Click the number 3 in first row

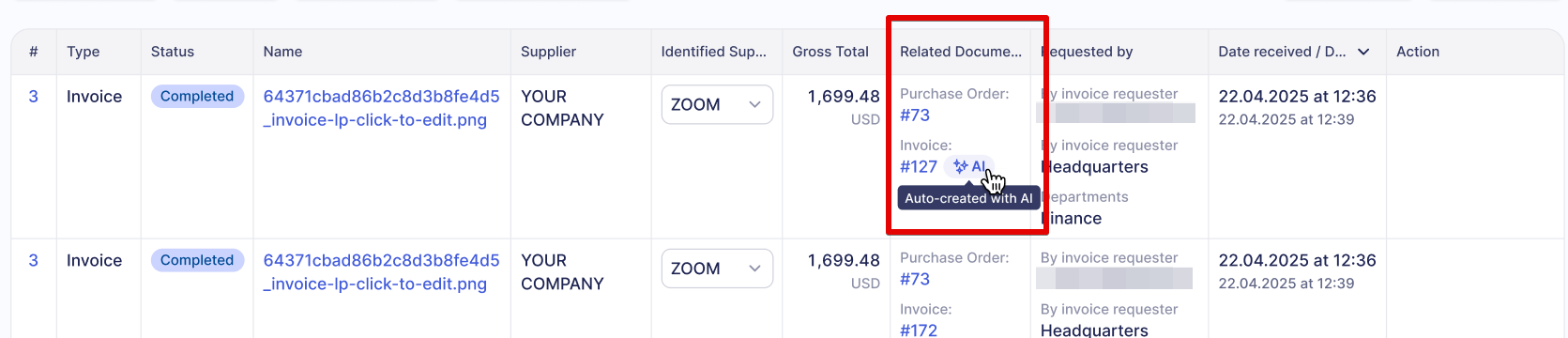34,97
